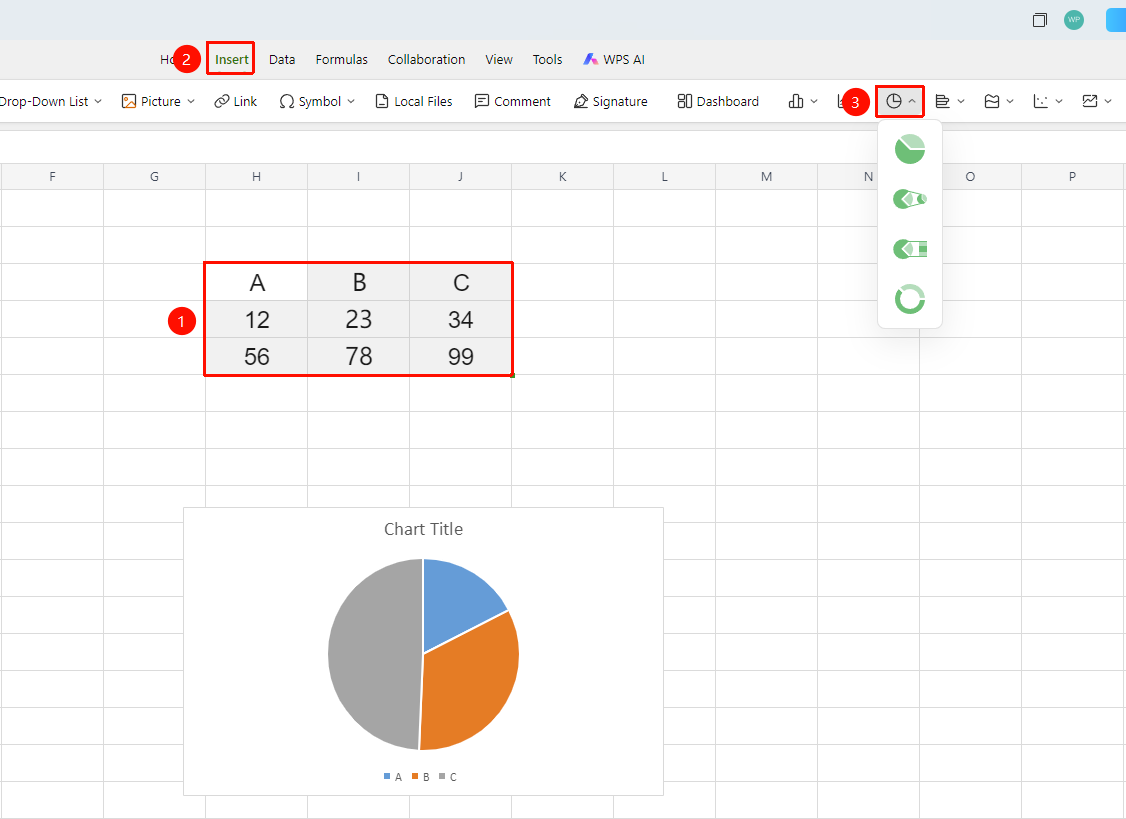Image resolution: width=1126 pixels, height=819 pixels.
Task: Insert a Picture from the toolbar
Action: pyautogui.click(x=151, y=101)
